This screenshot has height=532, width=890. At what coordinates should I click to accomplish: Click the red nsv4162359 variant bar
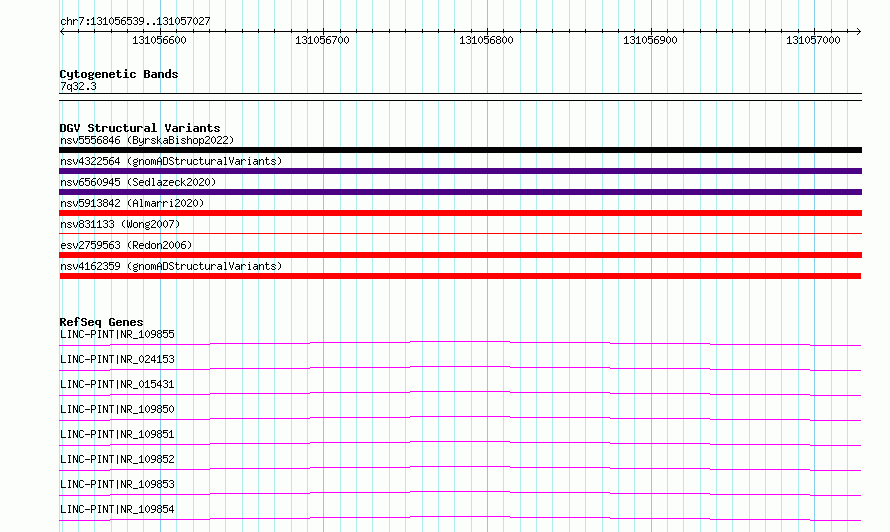(460, 276)
